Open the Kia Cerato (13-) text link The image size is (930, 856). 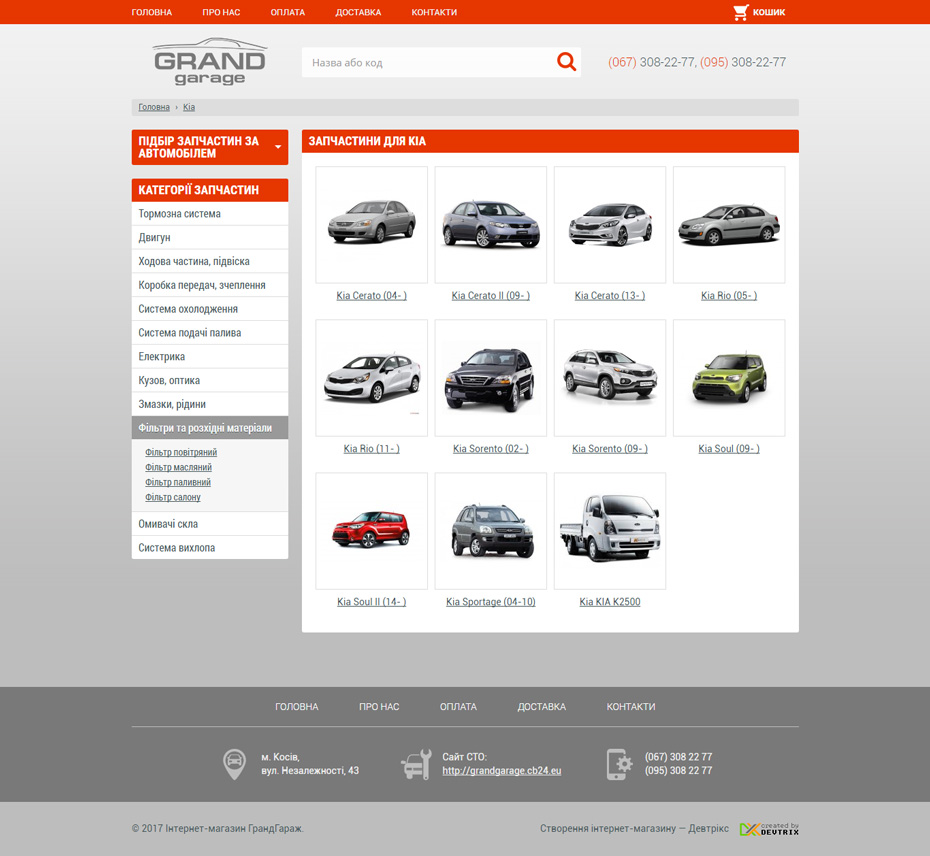tap(610, 295)
